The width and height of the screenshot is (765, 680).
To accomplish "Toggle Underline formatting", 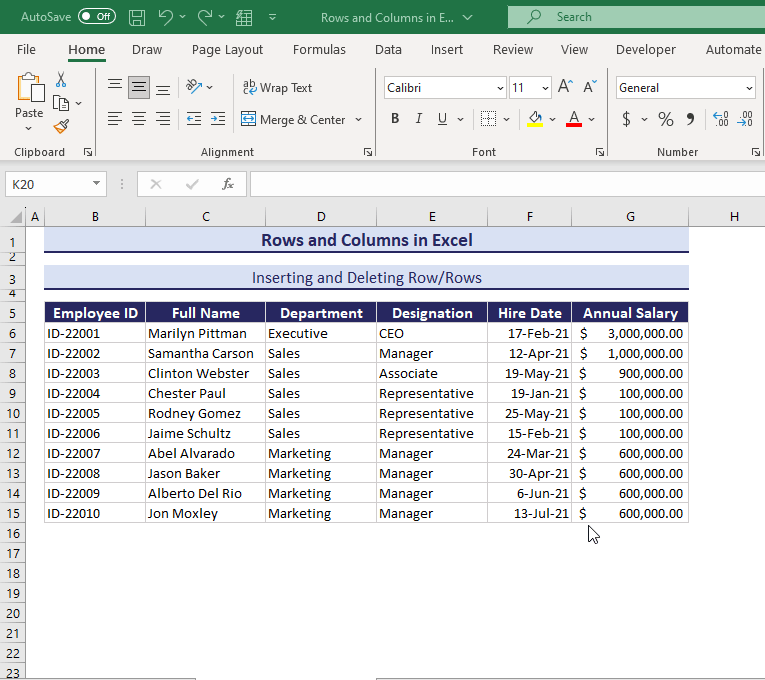I will (x=443, y=119).
